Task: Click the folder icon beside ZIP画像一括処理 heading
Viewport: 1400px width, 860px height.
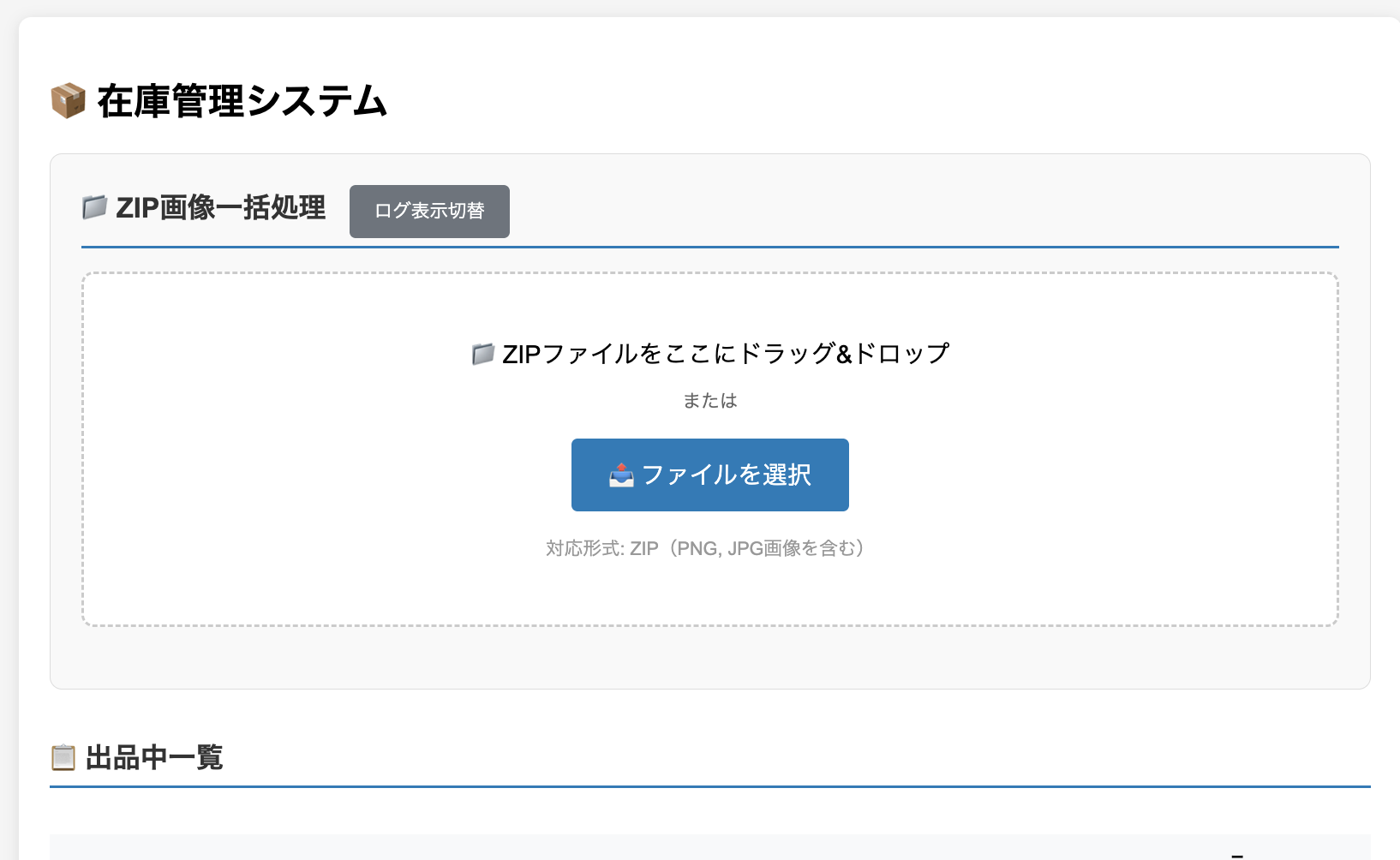Action: pyautogui.click(x=94, y=207)
